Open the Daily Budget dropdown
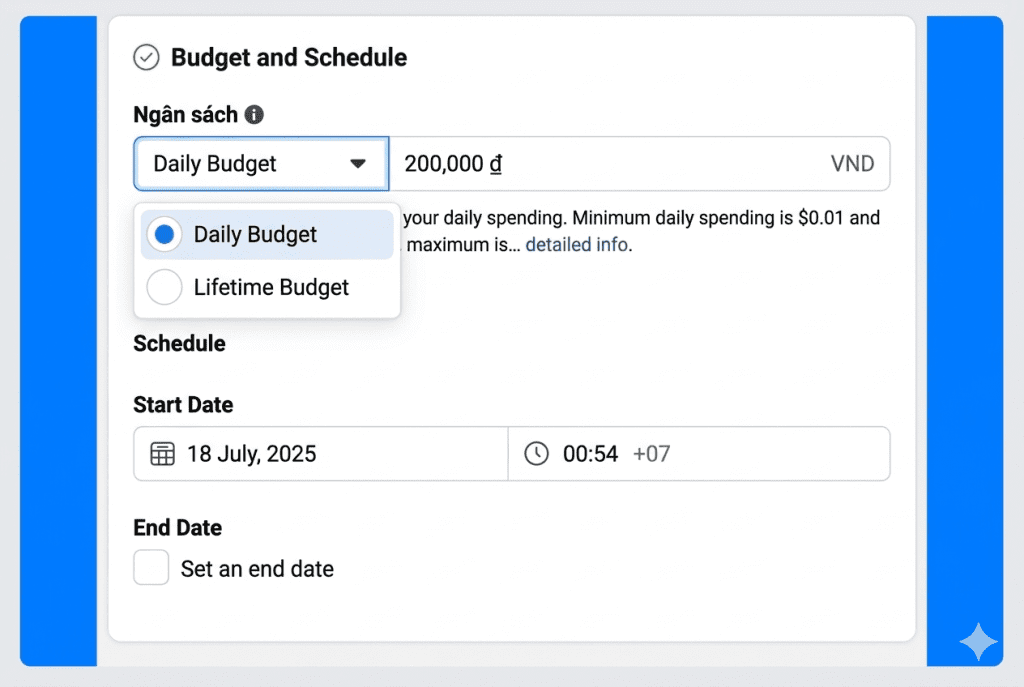1024x687 pixels. (x=261, y=164)
